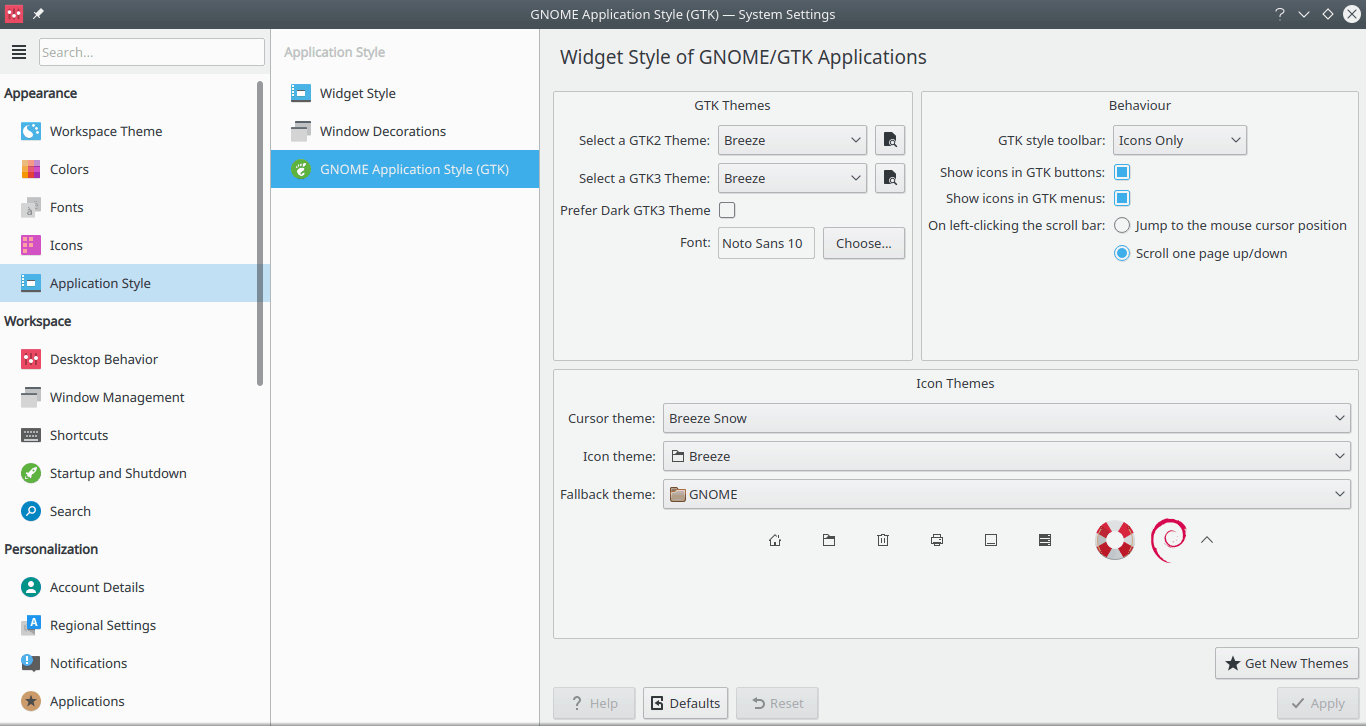Open the GTK3 Theme dropdown
This screenshot has height=726, width=1366.
click(792, 178)
